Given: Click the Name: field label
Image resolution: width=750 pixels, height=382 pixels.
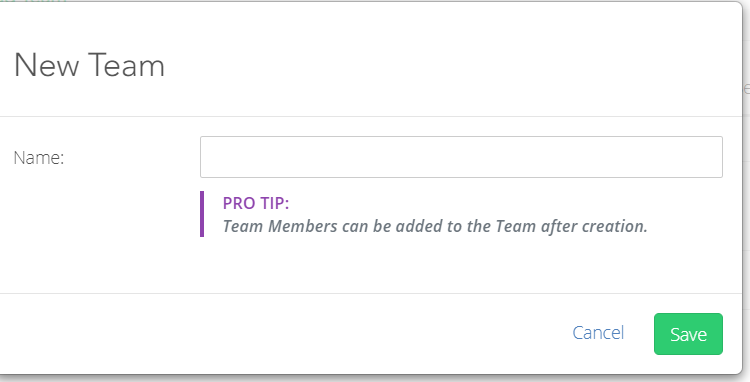Looking at the screenshot, I should tap(39, 157).
